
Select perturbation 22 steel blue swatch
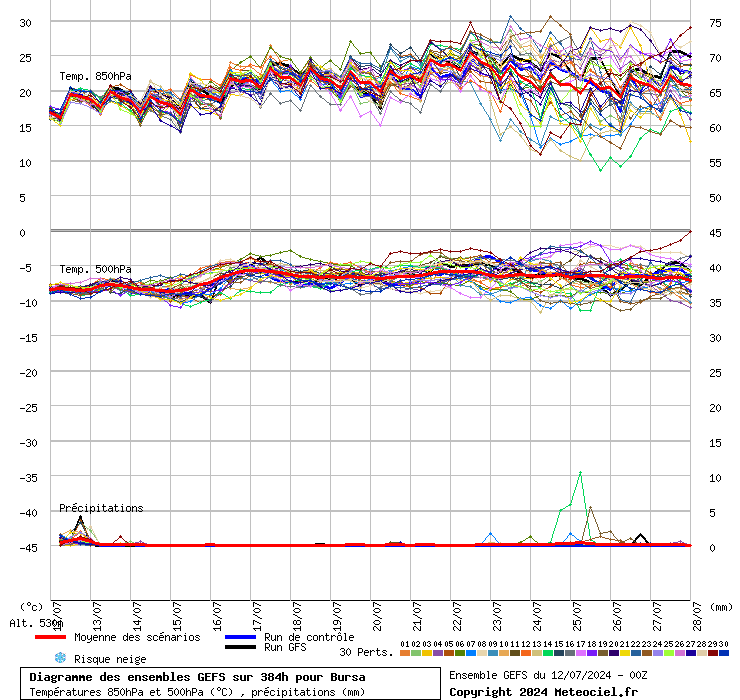tap(636, 653)
